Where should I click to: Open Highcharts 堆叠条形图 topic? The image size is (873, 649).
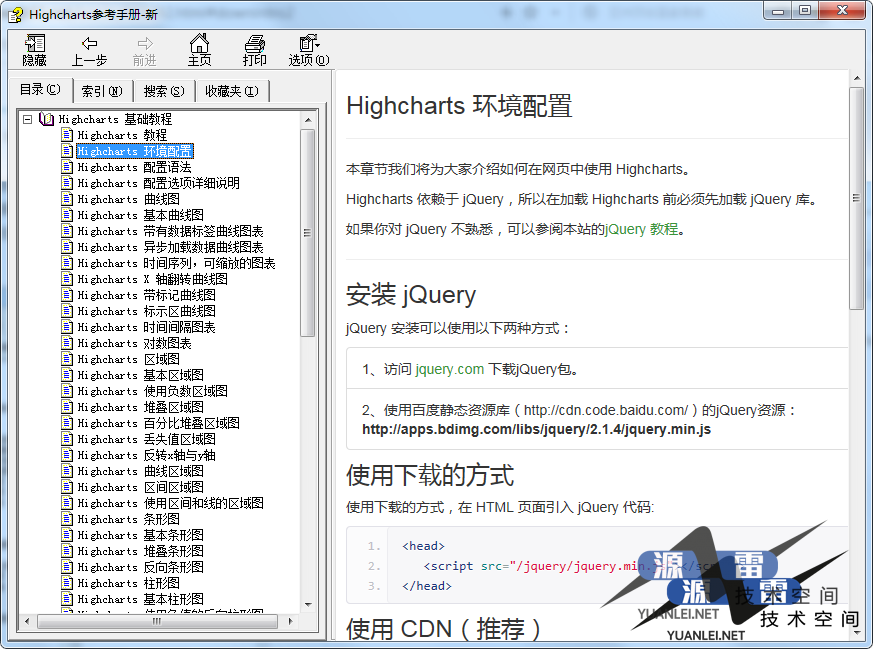coord(140,551)
